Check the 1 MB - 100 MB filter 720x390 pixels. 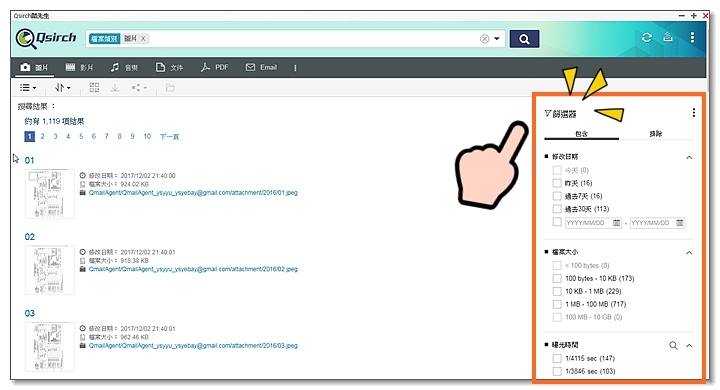pos(557,304)
